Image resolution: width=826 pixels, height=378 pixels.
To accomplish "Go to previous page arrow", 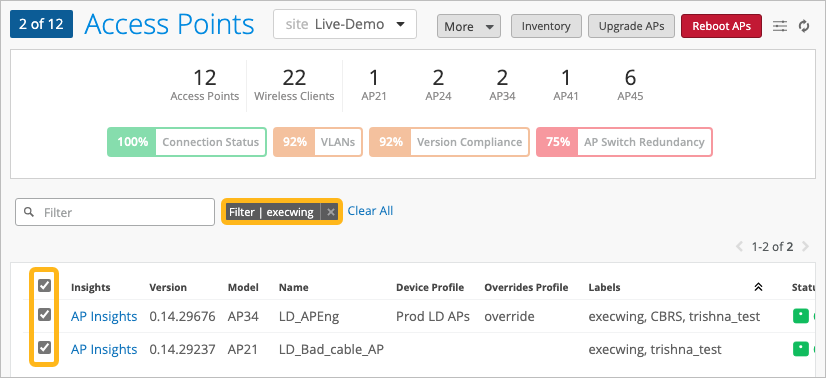I will [740, 246].
